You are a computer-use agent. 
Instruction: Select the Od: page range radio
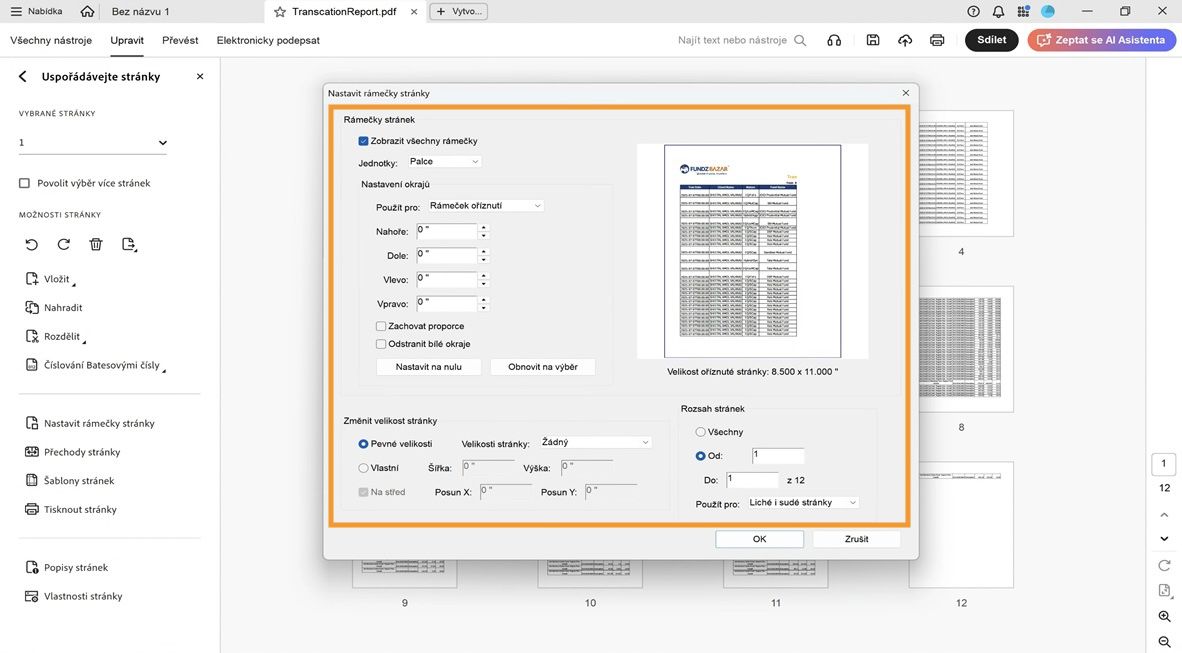pos(700,456)
